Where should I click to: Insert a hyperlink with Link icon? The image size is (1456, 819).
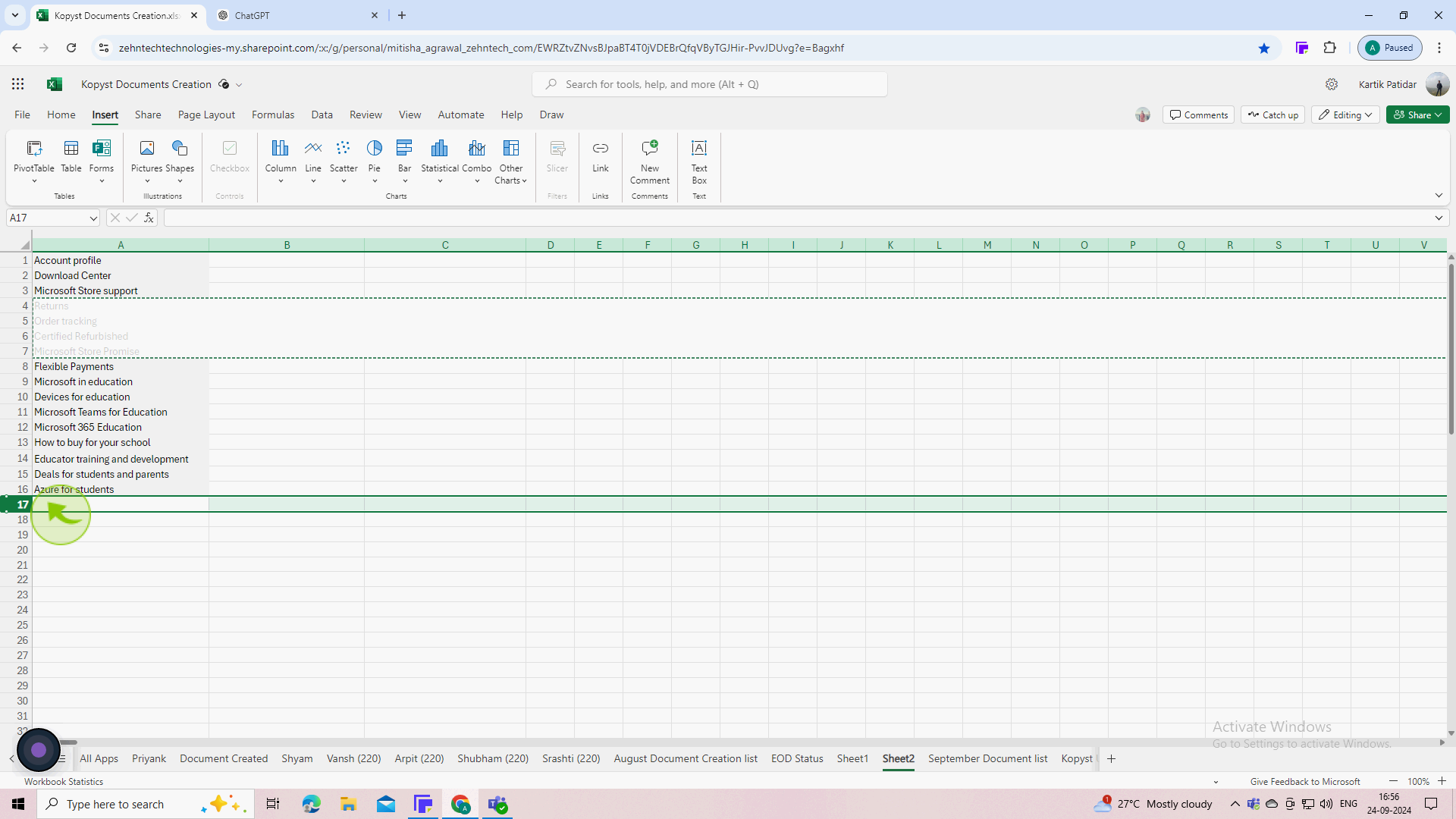pos(601,156)
